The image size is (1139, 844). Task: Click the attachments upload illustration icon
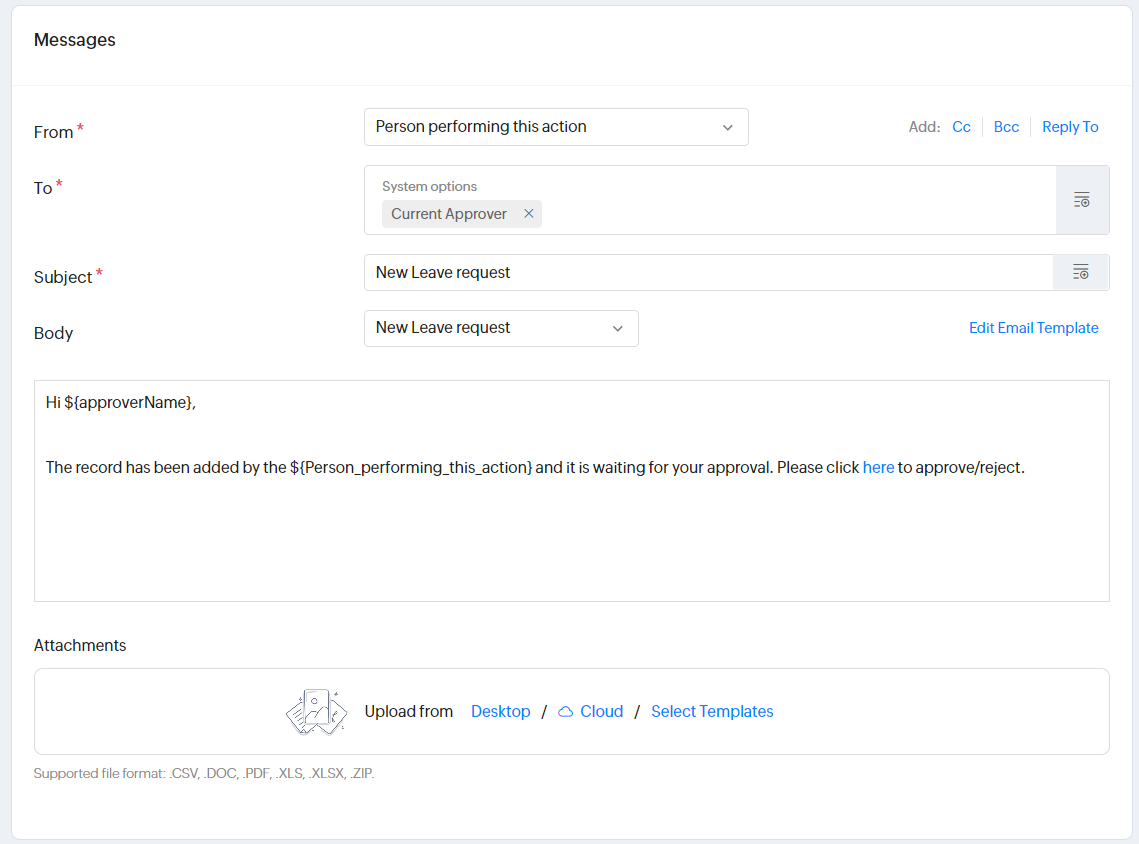click(x=316, y=712)
